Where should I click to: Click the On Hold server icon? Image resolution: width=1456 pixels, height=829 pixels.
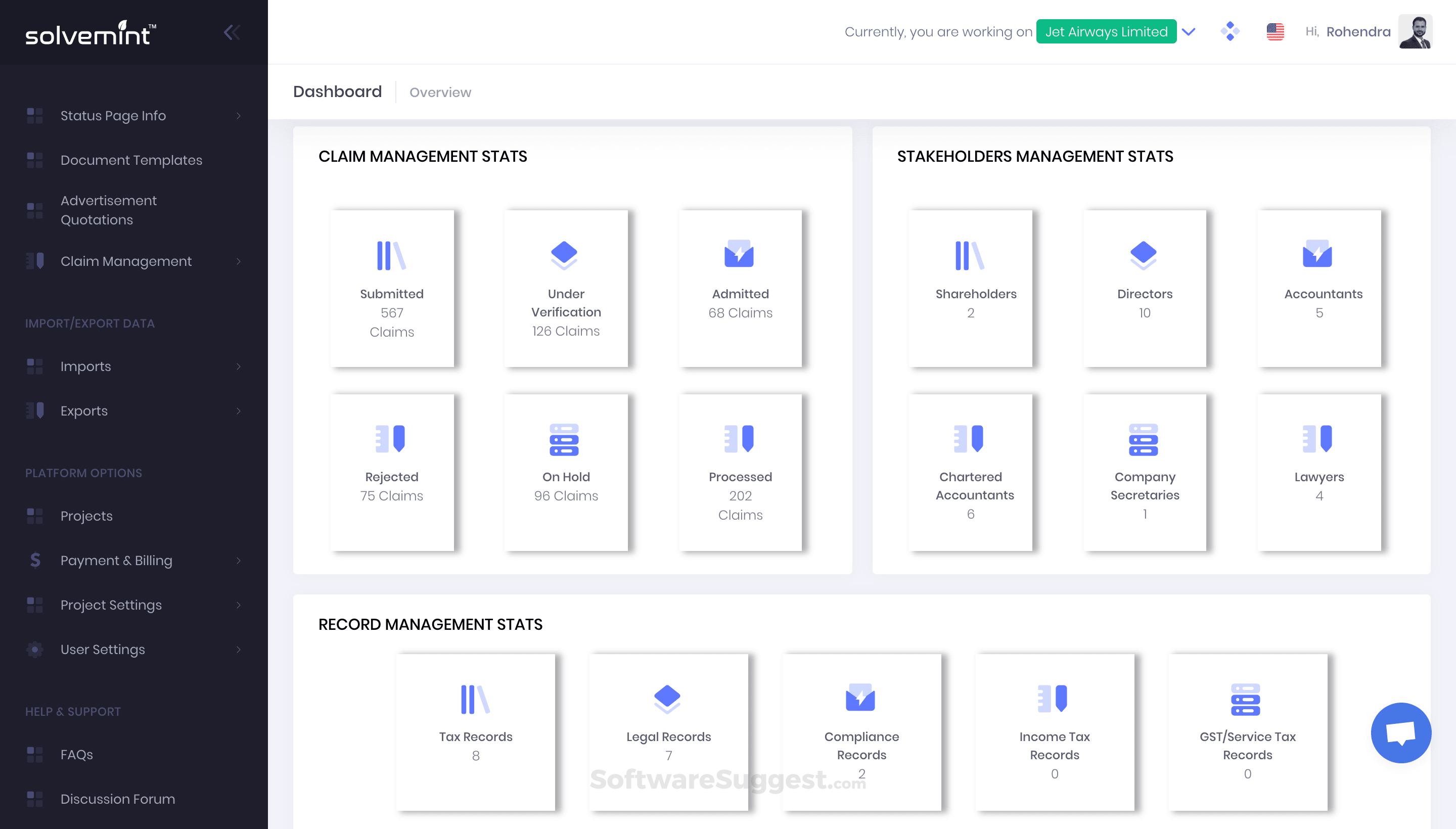tap(564, 439)
